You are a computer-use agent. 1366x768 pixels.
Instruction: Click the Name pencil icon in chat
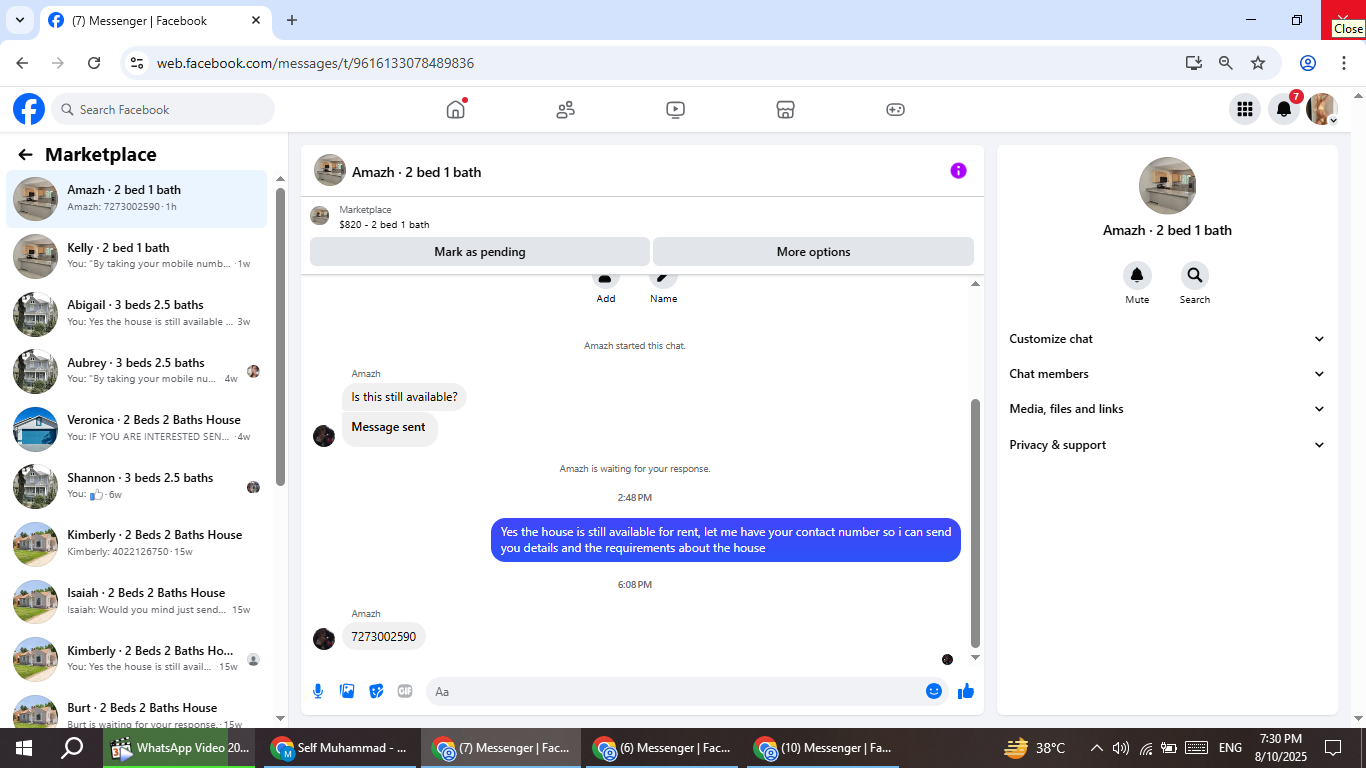tap(663, 279)
